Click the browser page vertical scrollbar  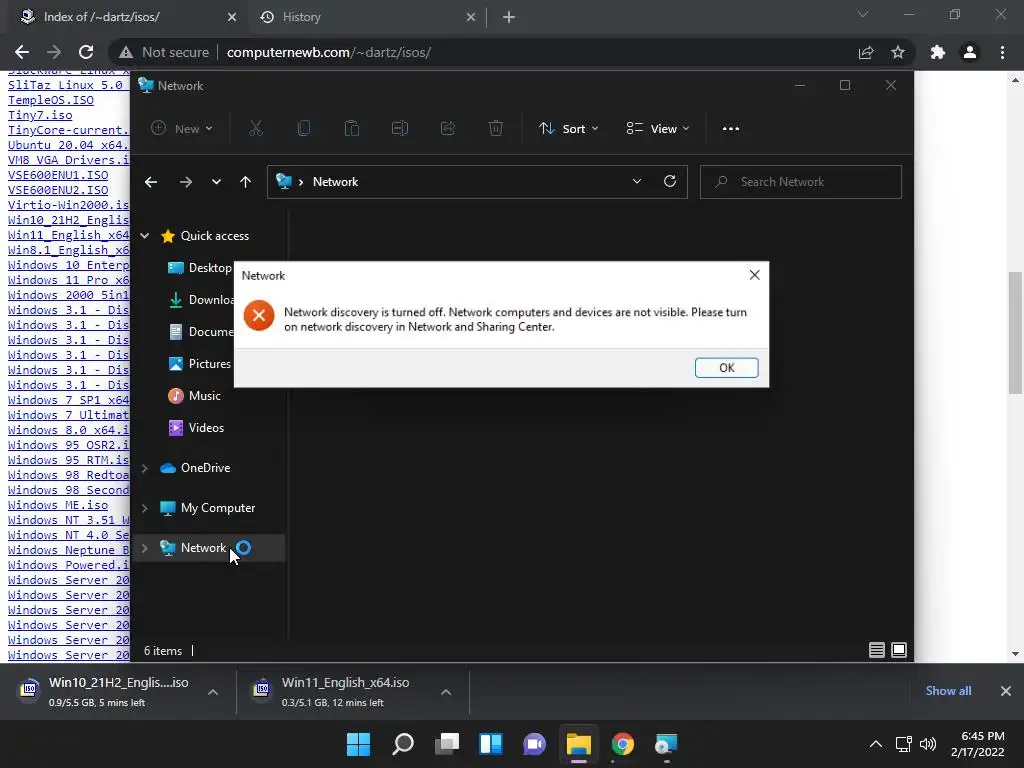tap(1015, 333)
